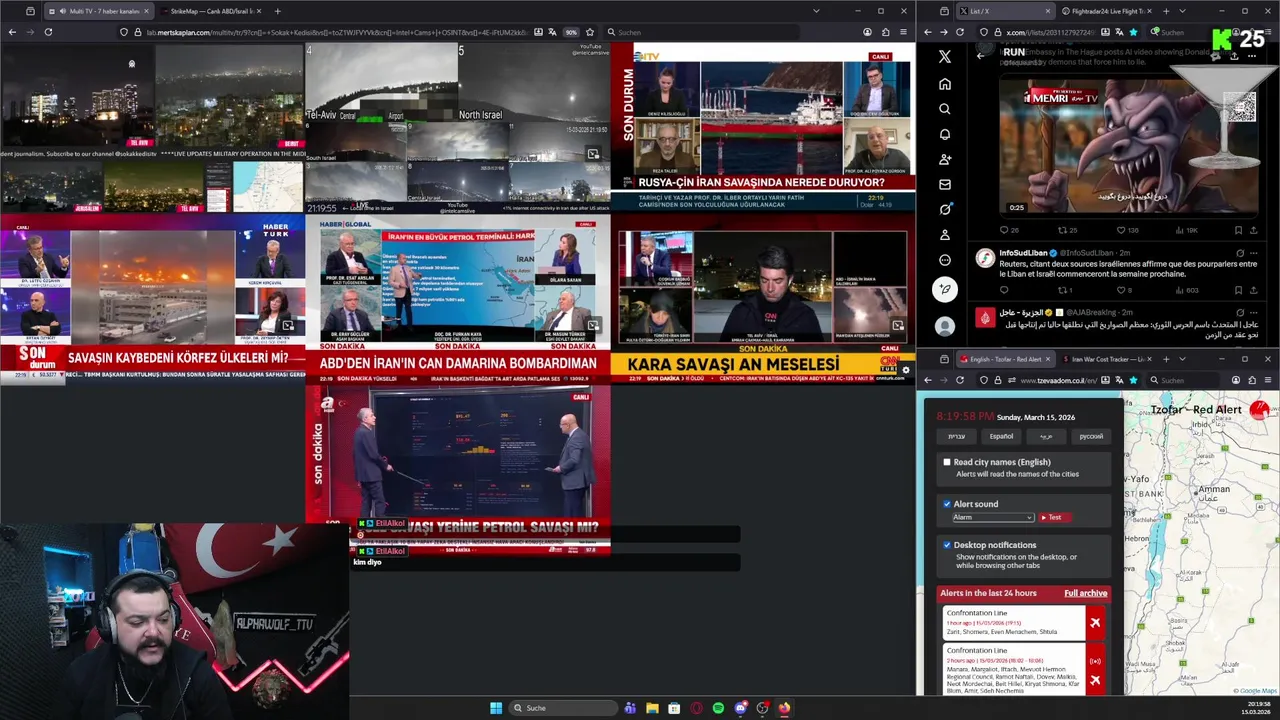This screenshot has height=720, width=1280.
Task: Open Grok icon in X sidebar
Action: [944, 209]
